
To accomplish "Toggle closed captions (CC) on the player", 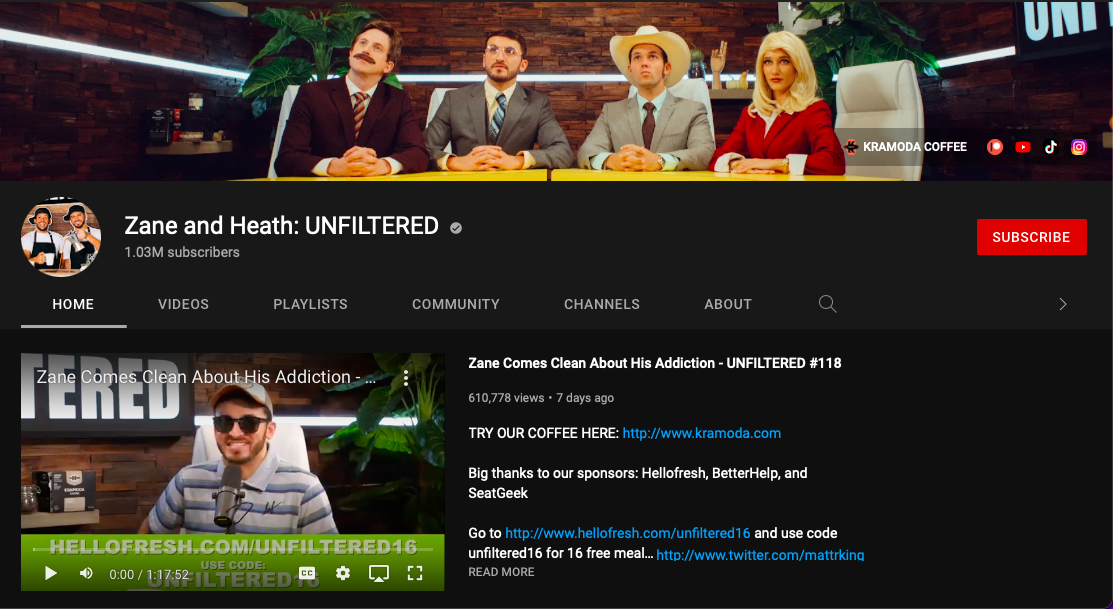I will click(307, 573).
